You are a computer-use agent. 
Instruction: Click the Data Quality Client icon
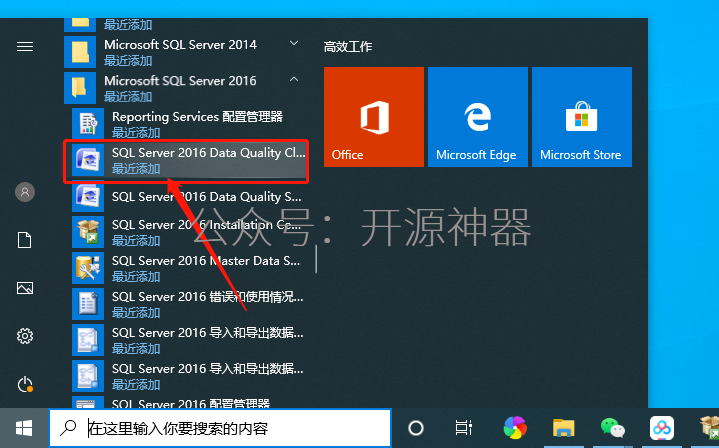[88, 160]
